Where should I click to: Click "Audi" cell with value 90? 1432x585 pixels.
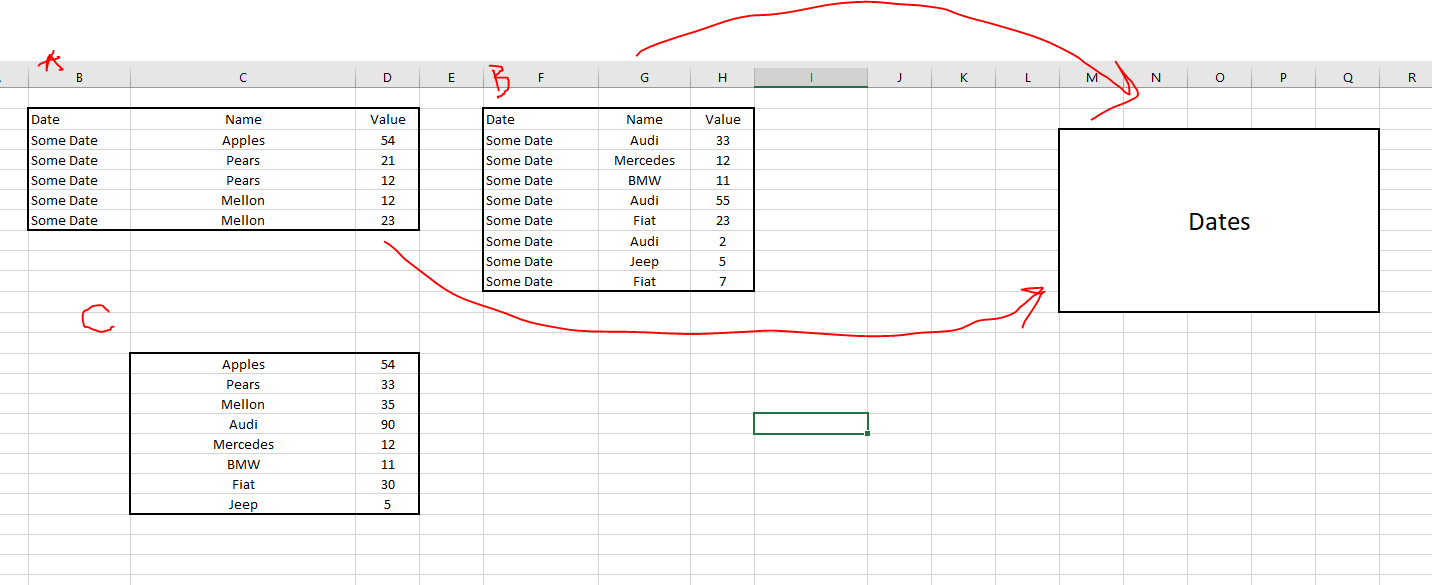point(243,424)
